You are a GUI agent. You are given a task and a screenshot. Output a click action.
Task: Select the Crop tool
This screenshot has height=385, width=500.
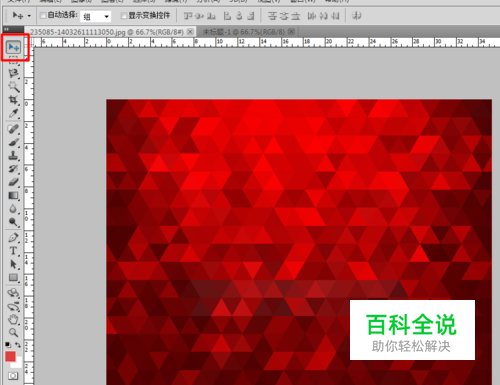point(13,100)
